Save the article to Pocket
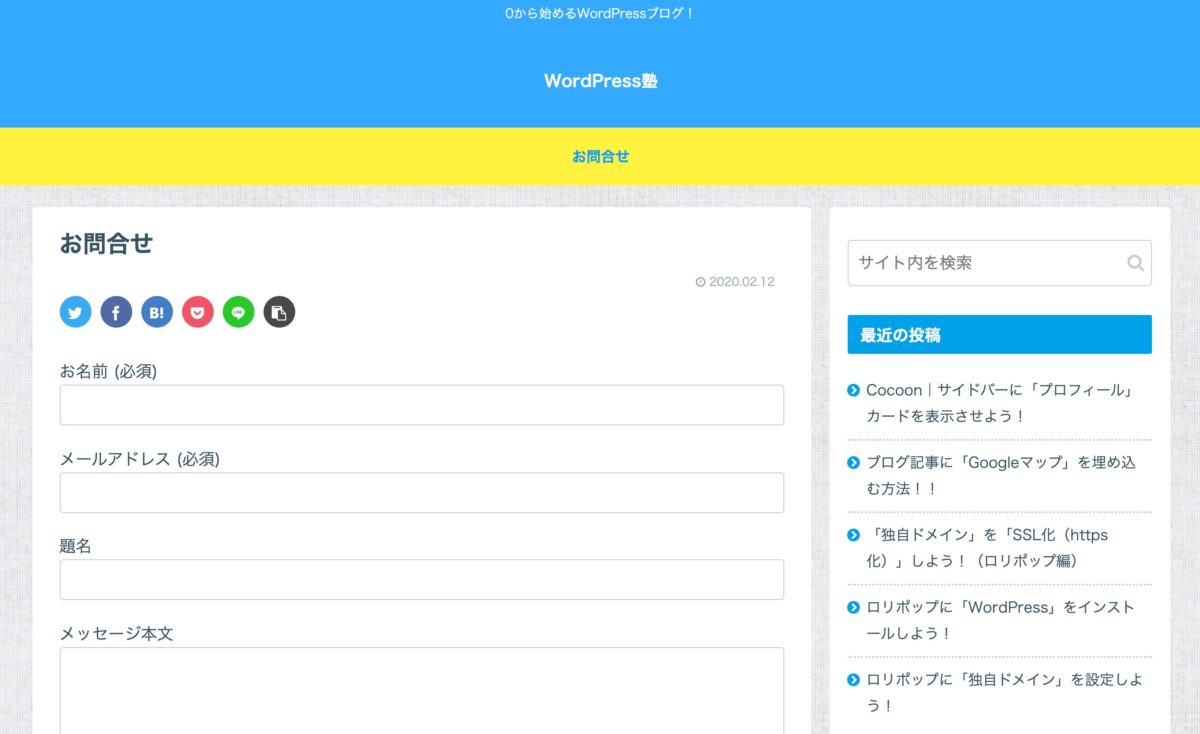Screen dimensions: 1200x734 198,311
